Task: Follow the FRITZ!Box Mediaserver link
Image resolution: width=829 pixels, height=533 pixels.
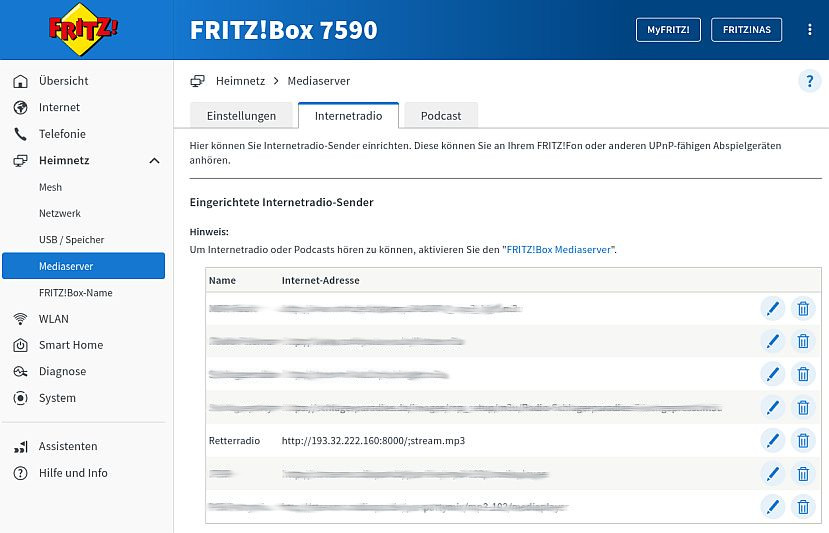Action: 559,250
